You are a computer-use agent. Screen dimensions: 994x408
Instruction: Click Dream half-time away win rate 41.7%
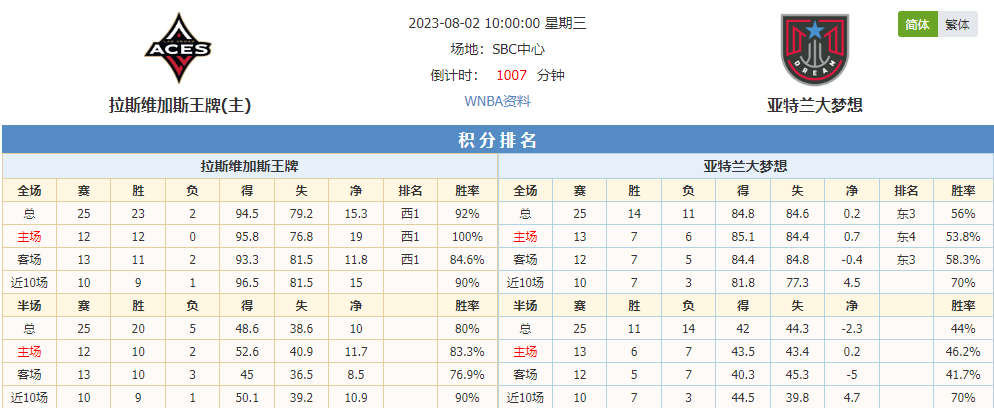963,375
